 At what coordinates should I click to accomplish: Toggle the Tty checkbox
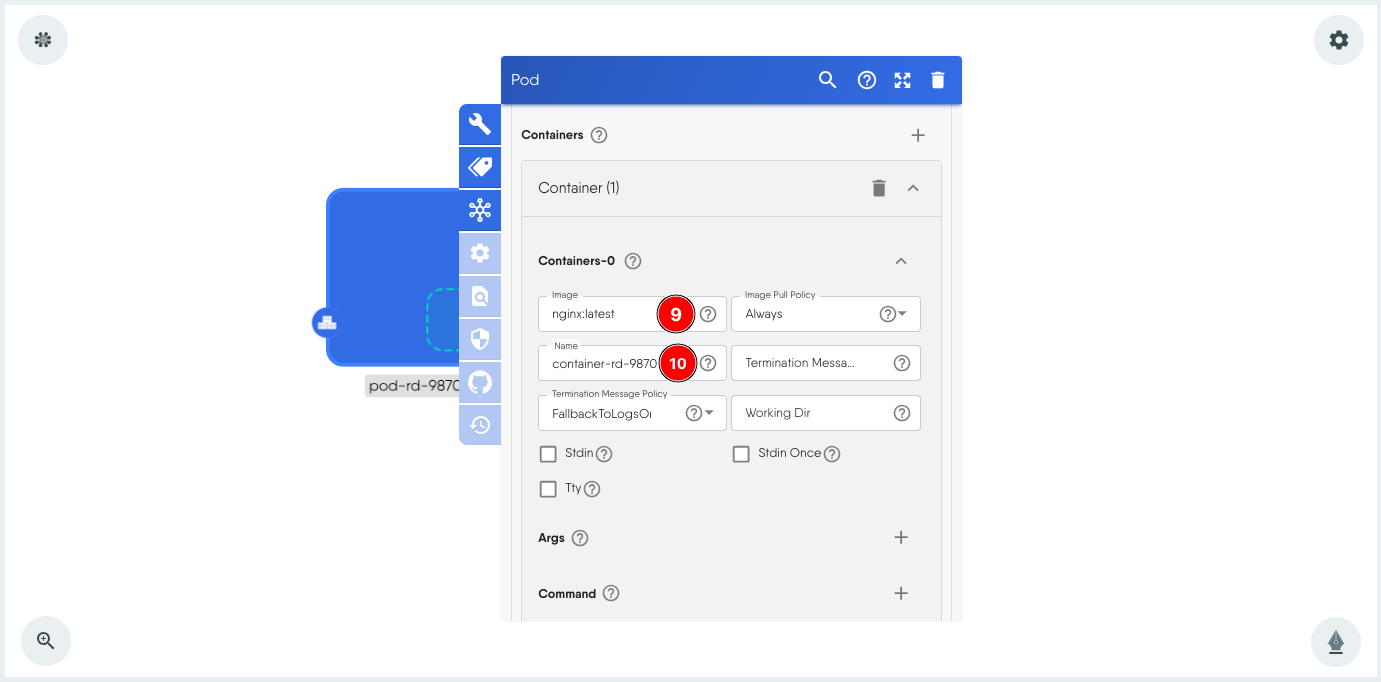click(548, 489)
